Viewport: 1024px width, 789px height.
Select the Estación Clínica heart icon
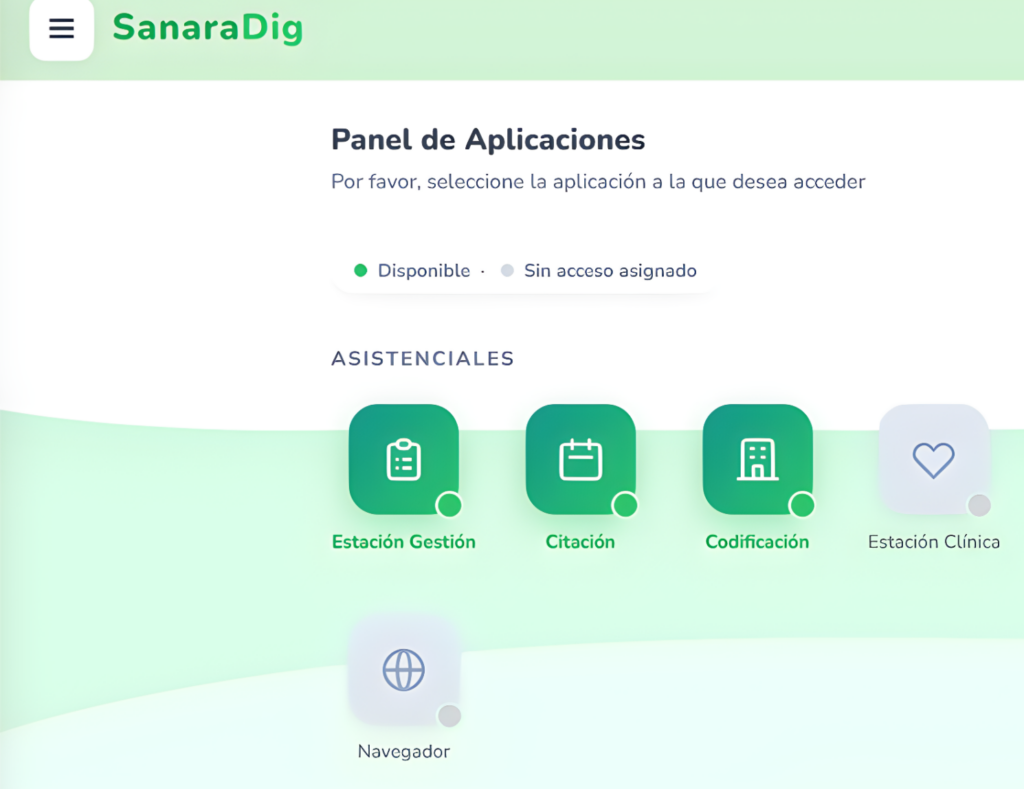[934, 459]
